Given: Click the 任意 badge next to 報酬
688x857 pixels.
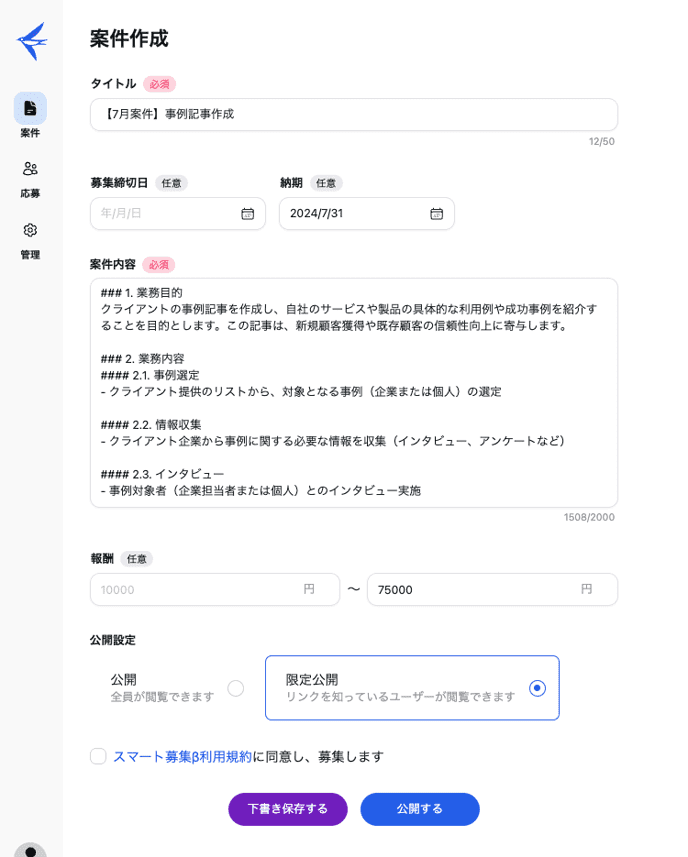Looking at the screenshot, I should 137,559.
